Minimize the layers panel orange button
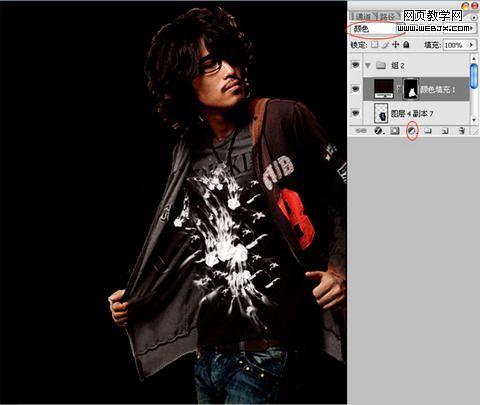This screenshot has height=405, width=480. (466, 6)
